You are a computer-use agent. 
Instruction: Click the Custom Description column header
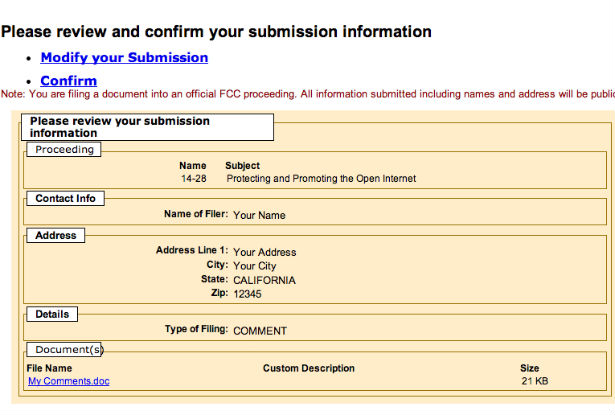point(308,369)
